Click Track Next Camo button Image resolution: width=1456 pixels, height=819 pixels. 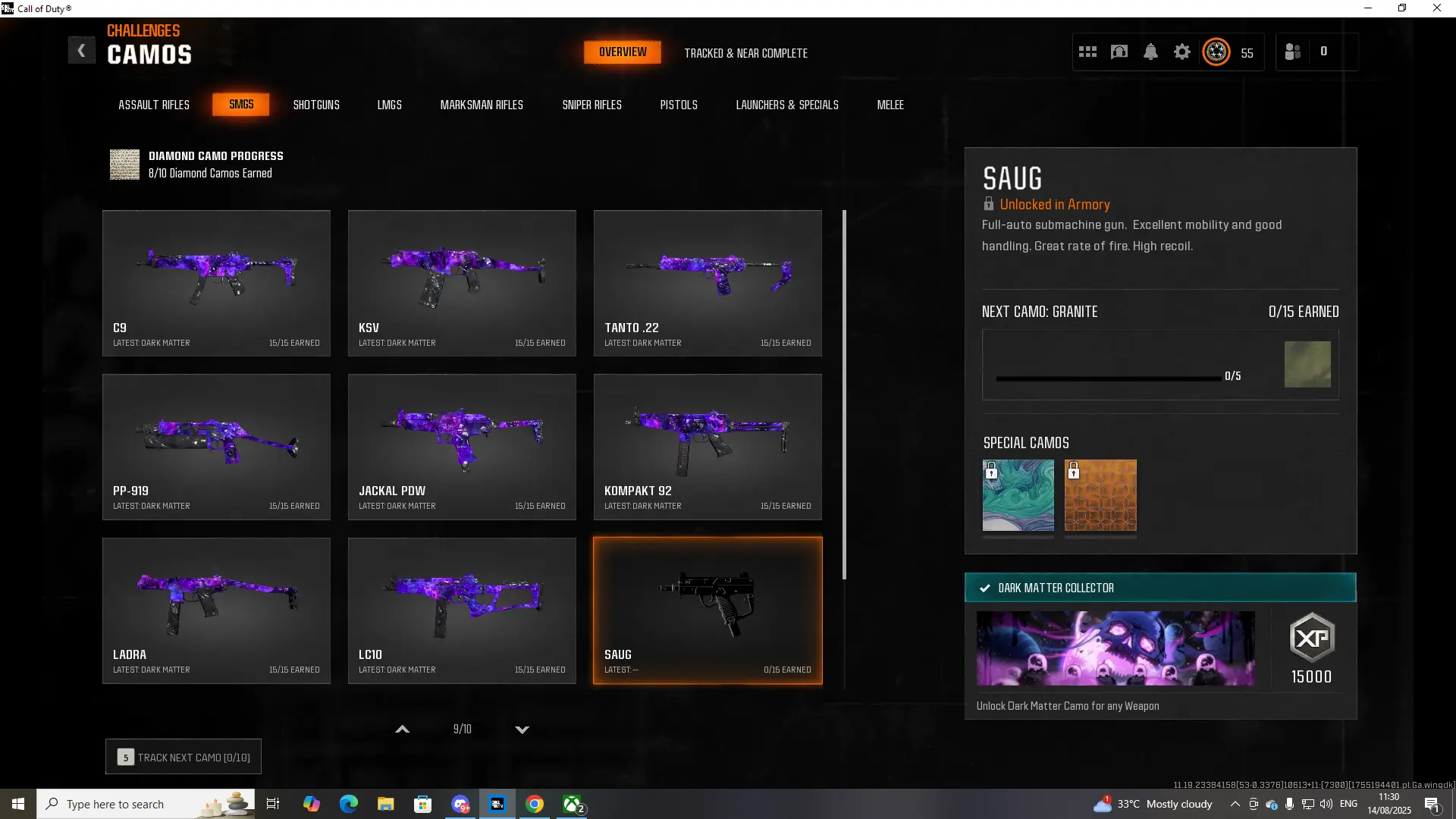184,757
